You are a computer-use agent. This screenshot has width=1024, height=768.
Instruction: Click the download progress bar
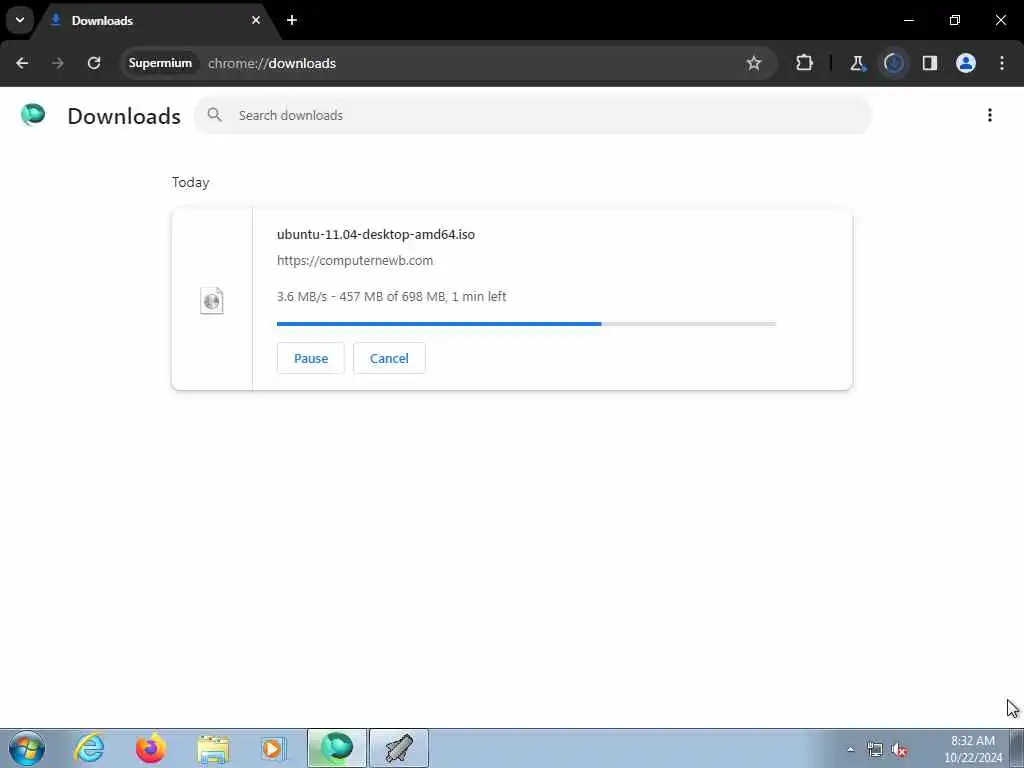coord(526,324)
